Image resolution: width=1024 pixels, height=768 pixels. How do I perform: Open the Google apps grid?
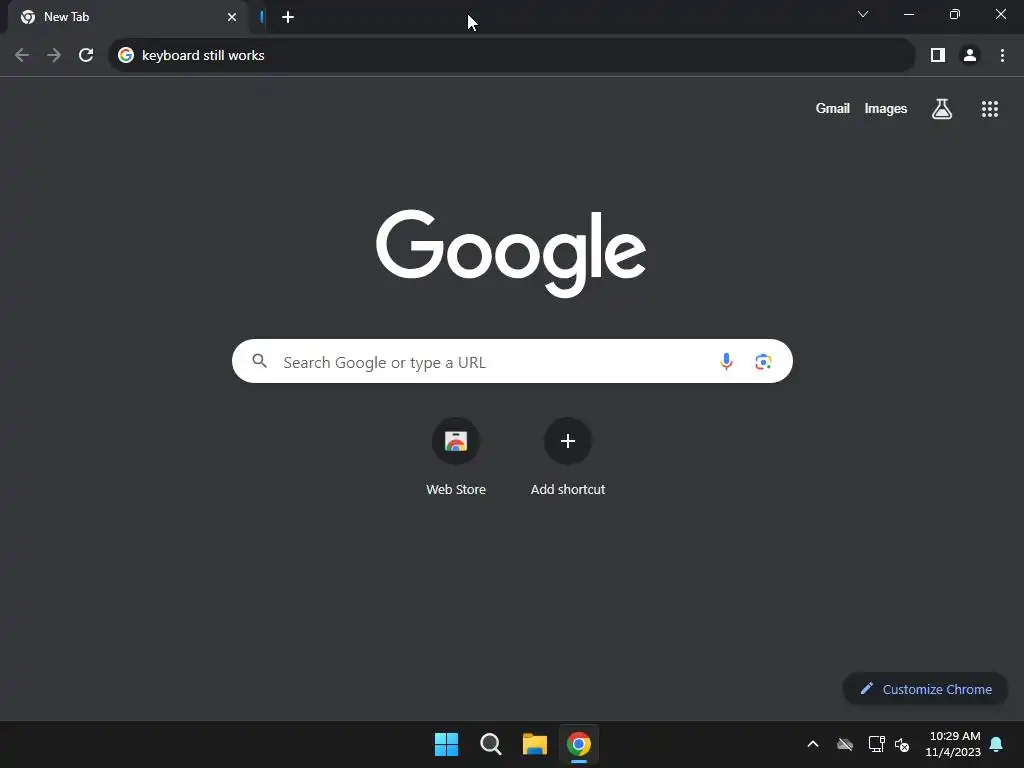click(990, 109)
